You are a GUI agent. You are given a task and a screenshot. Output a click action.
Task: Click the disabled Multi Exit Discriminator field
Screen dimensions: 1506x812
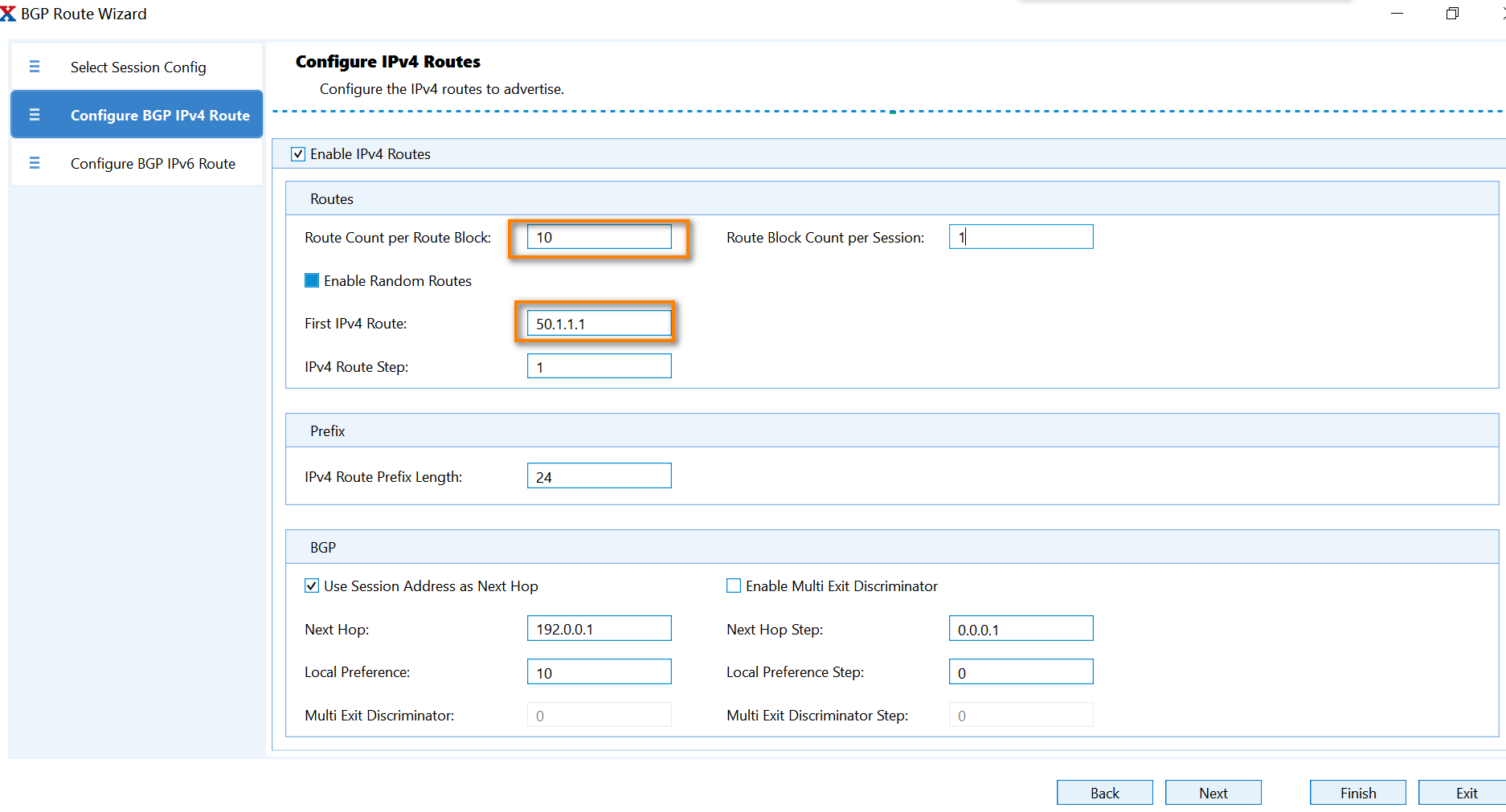pos(599,715)
